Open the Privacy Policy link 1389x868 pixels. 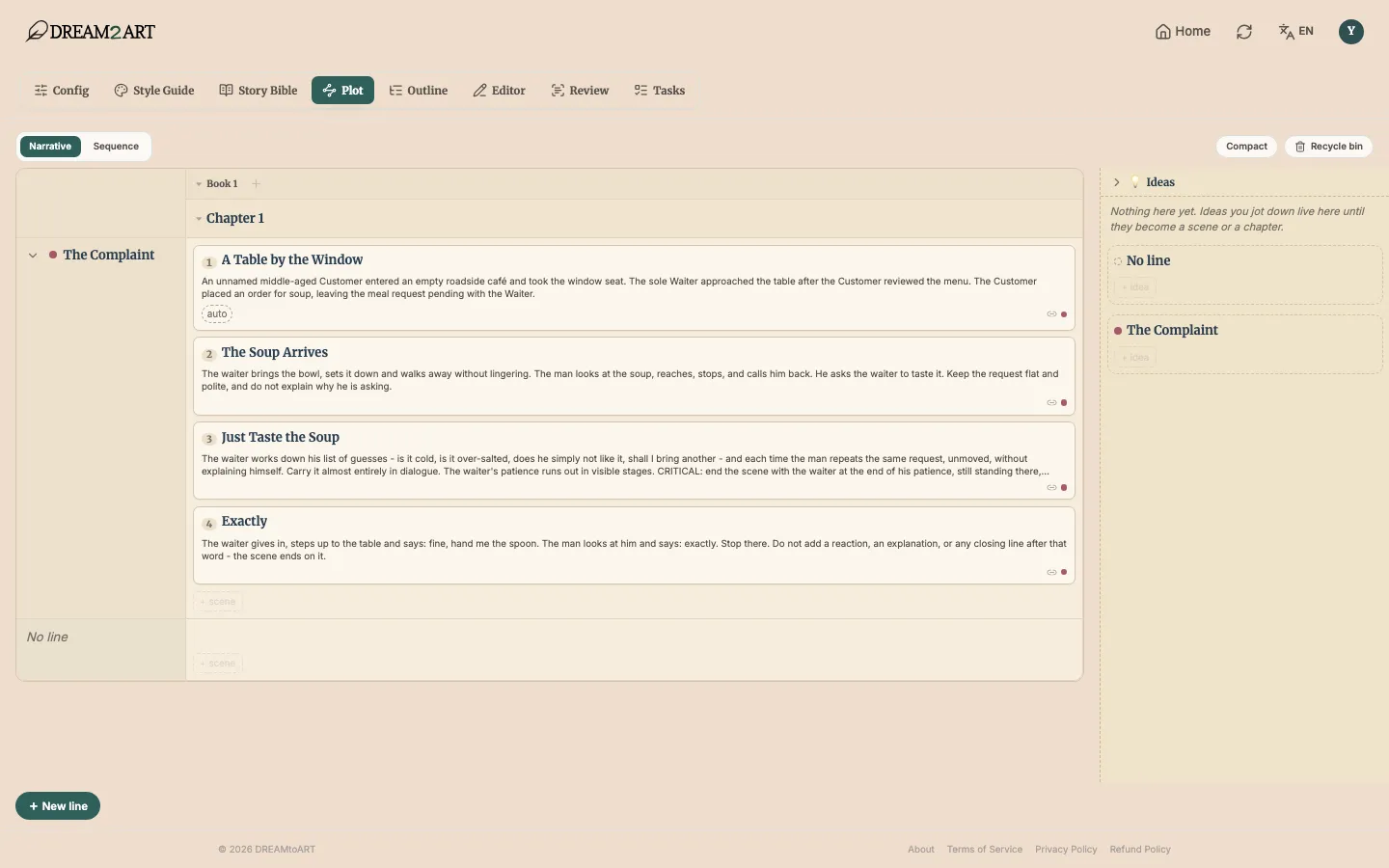coord(1066,850)
